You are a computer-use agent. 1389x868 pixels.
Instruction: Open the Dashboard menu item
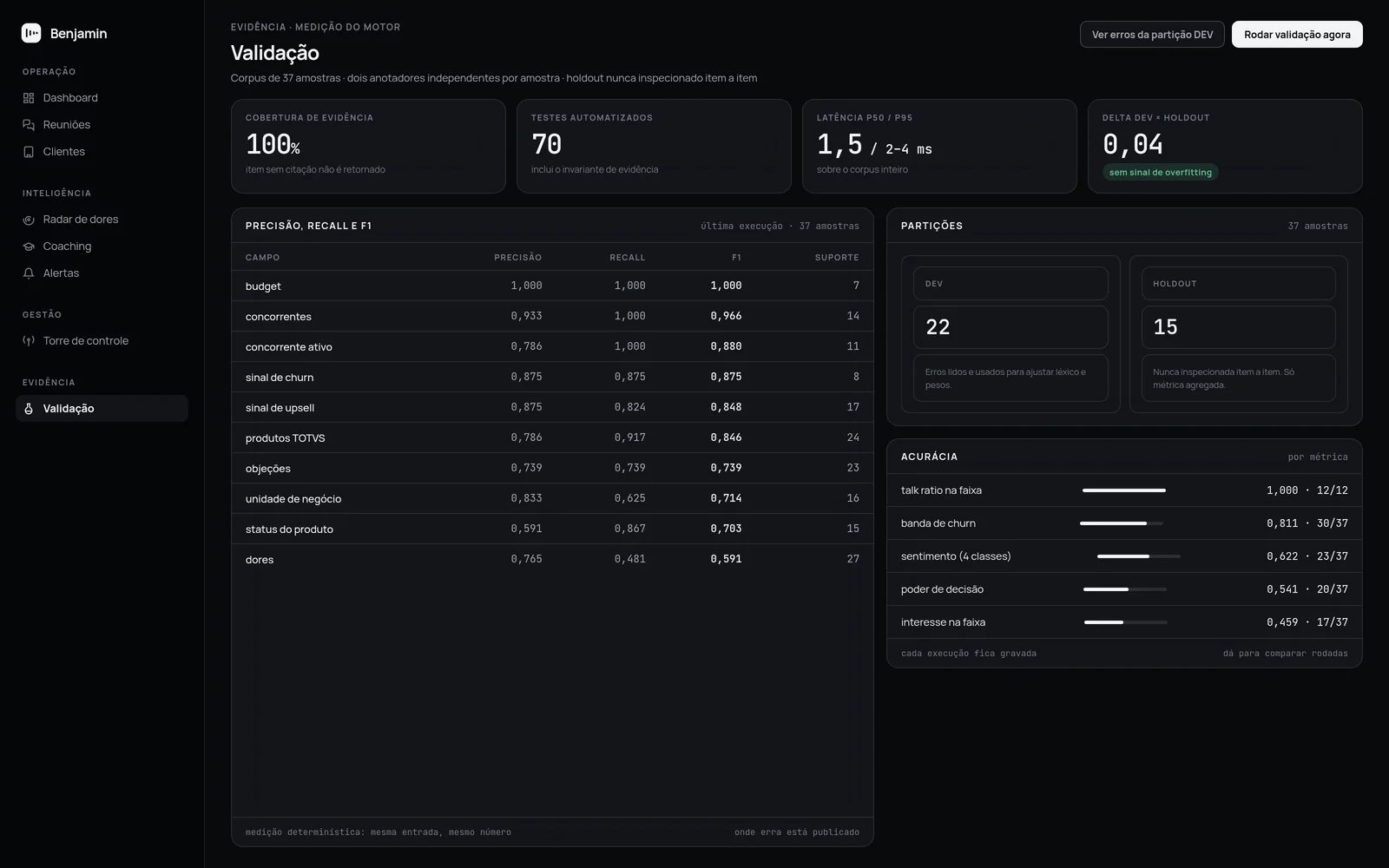point(102,98)
